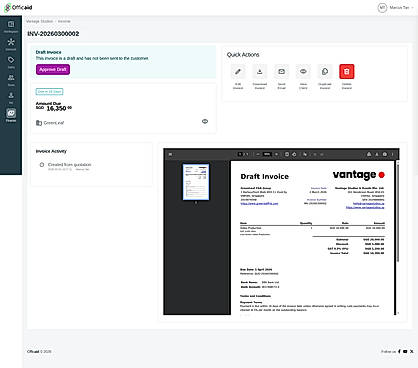418x368 pixels.
Task: Zoom in in the PDF viewer
Action: [x=276, y=154]
